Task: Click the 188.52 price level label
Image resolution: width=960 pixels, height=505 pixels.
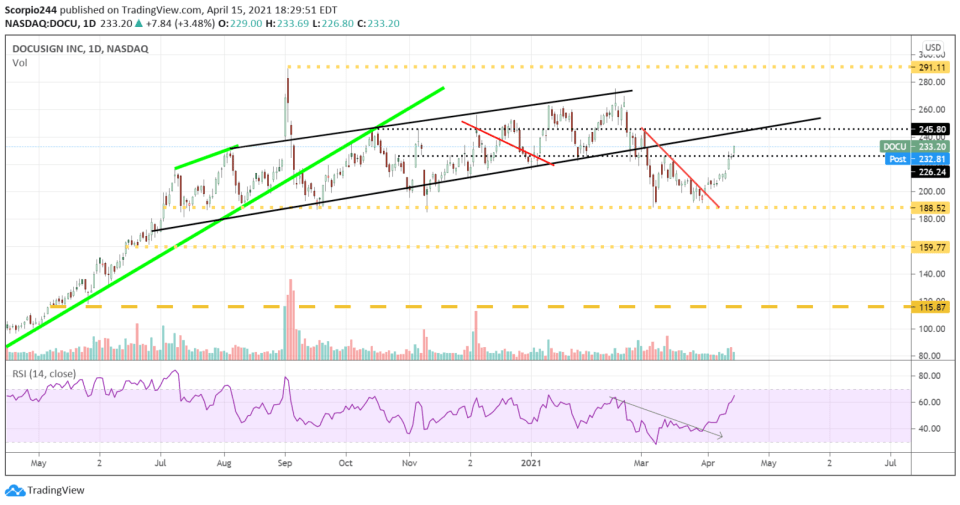Action: pyautogui.click(x=932, y=208)
